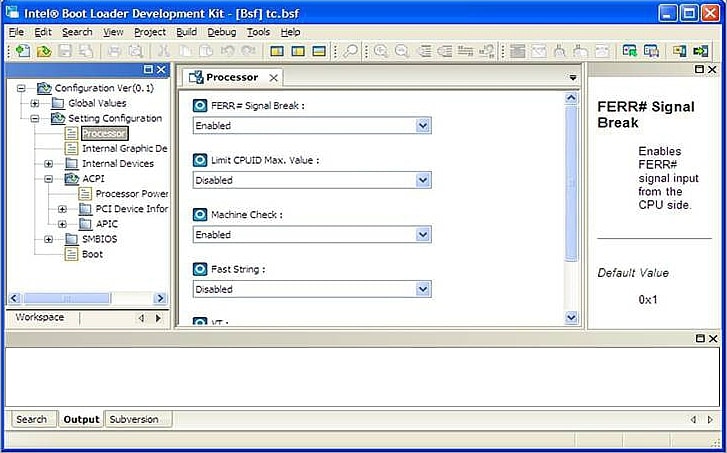This screenshot has height=453, width=727.
Task: Click the Print toolbar icon
Action: point(114,51)
